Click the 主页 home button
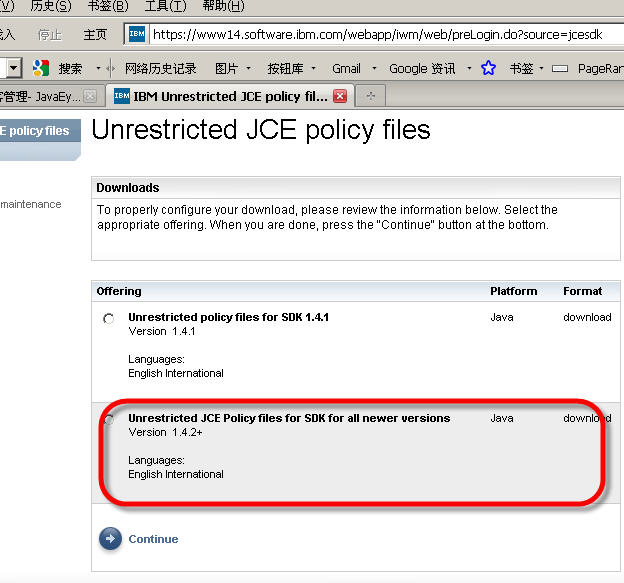This screenshot has height=583, width=624. (95, 34)
